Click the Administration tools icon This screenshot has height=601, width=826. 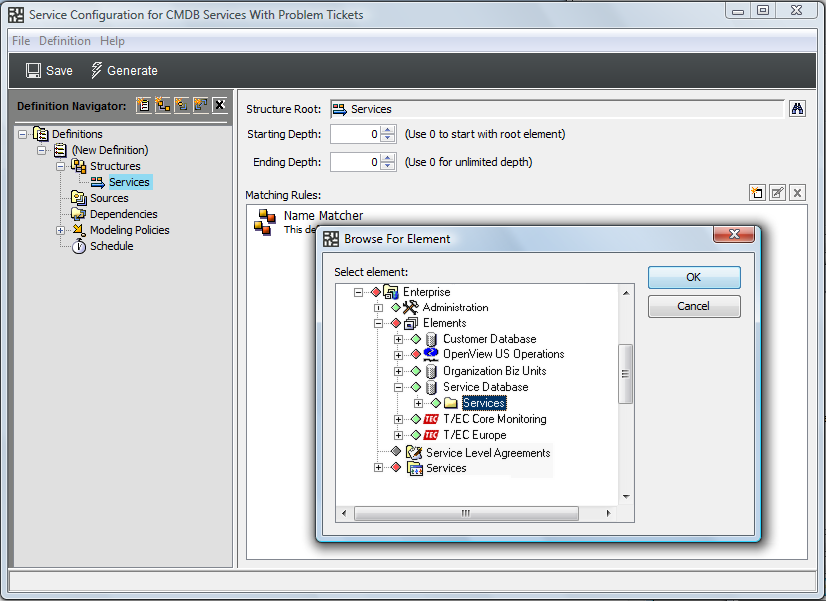click(410, 307)
